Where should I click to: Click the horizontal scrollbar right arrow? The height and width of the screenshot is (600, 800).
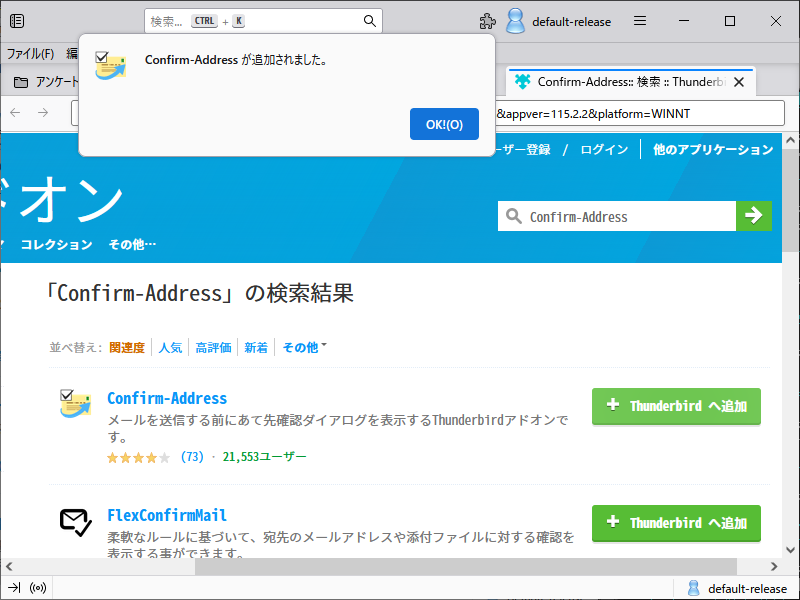774,566
